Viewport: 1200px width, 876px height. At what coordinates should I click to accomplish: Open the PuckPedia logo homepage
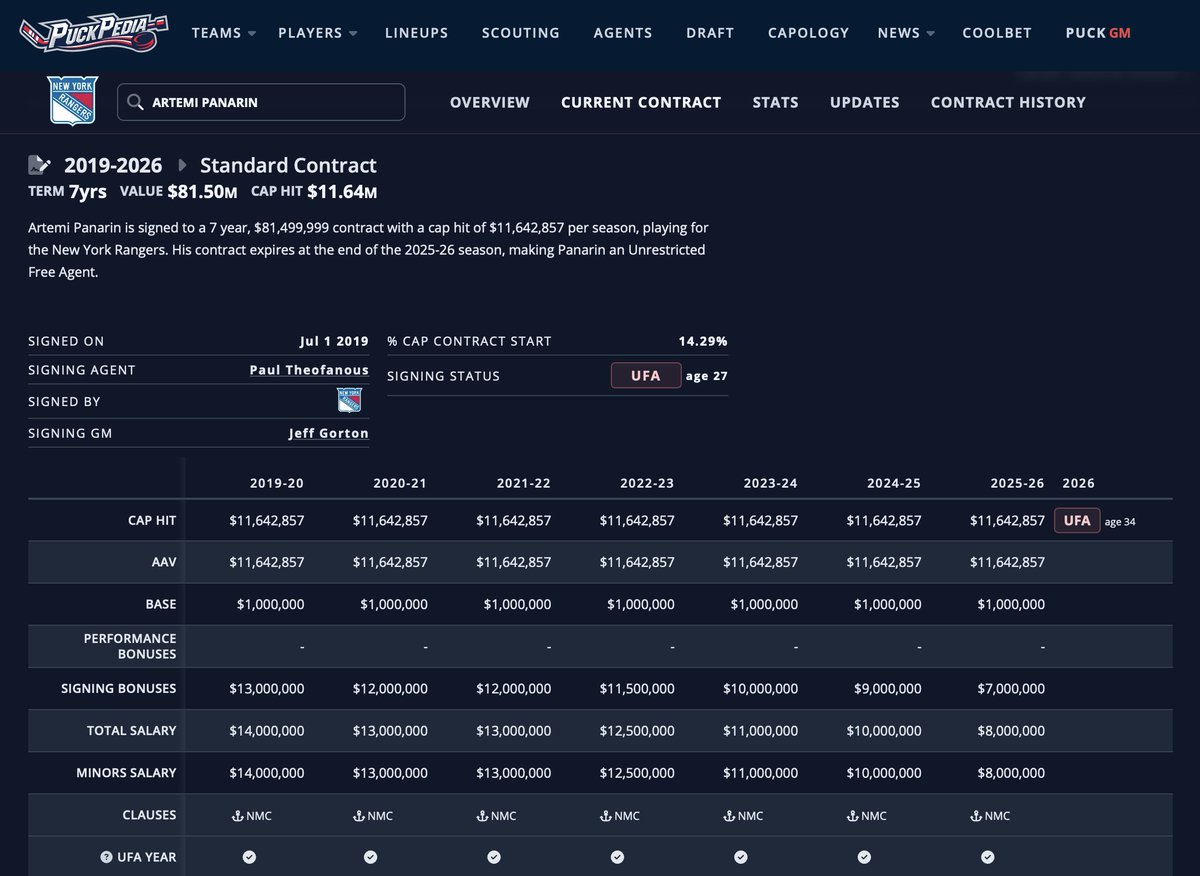(x=95, y=32)
